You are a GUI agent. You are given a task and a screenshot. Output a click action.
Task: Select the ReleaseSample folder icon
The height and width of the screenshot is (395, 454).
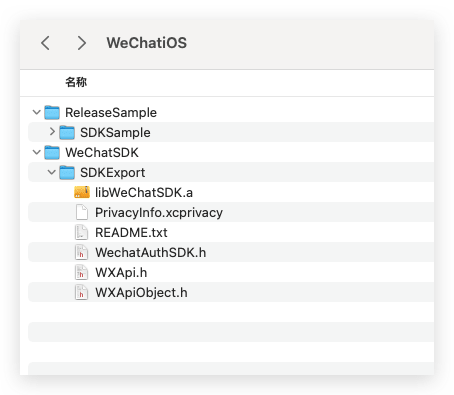pos(52,113)
